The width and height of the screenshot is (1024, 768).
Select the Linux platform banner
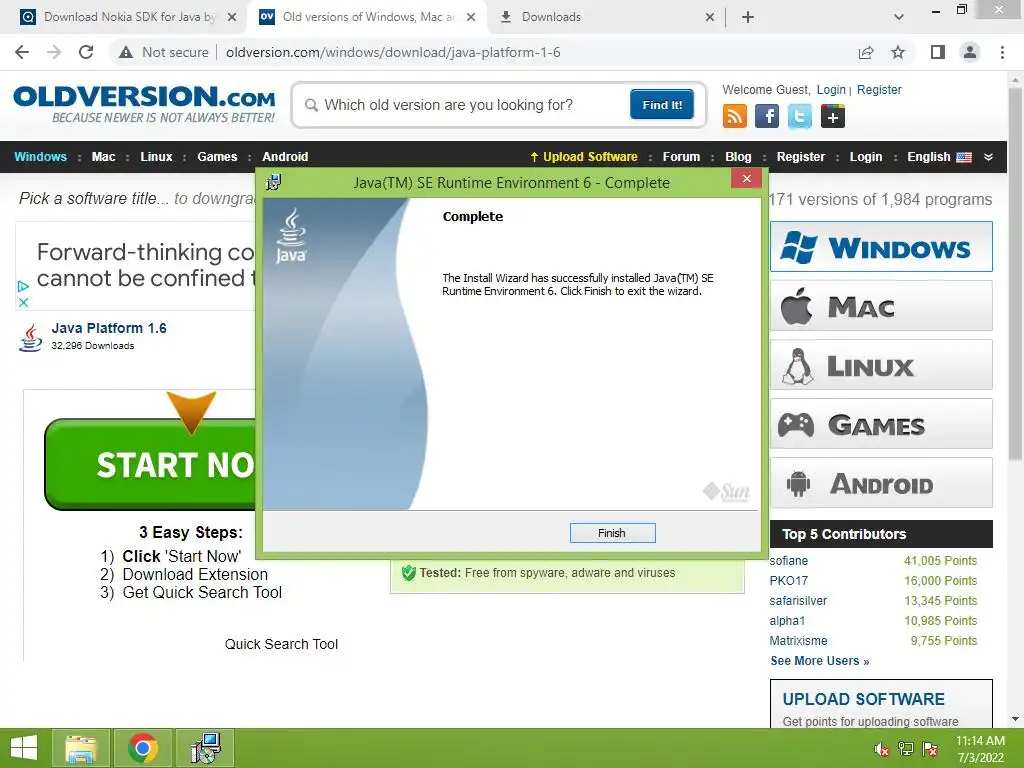point(881,364)
